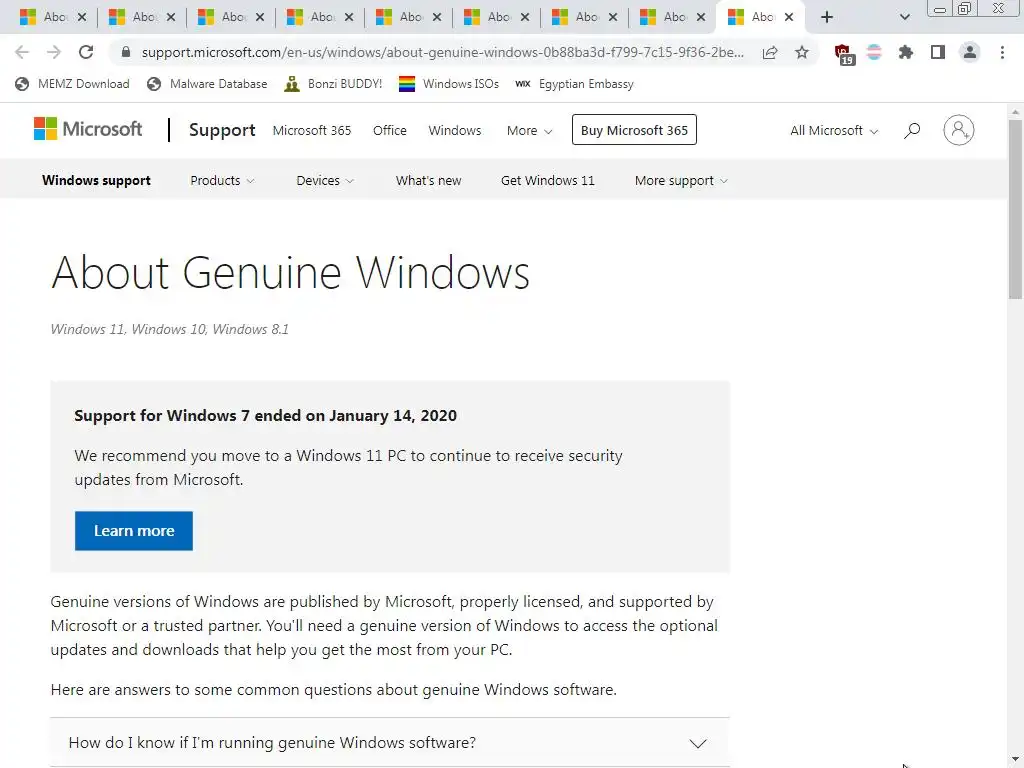Expand the Devices dropdown
The width and height of the screenshot is (1024, 768).
[x=325, y=180]
